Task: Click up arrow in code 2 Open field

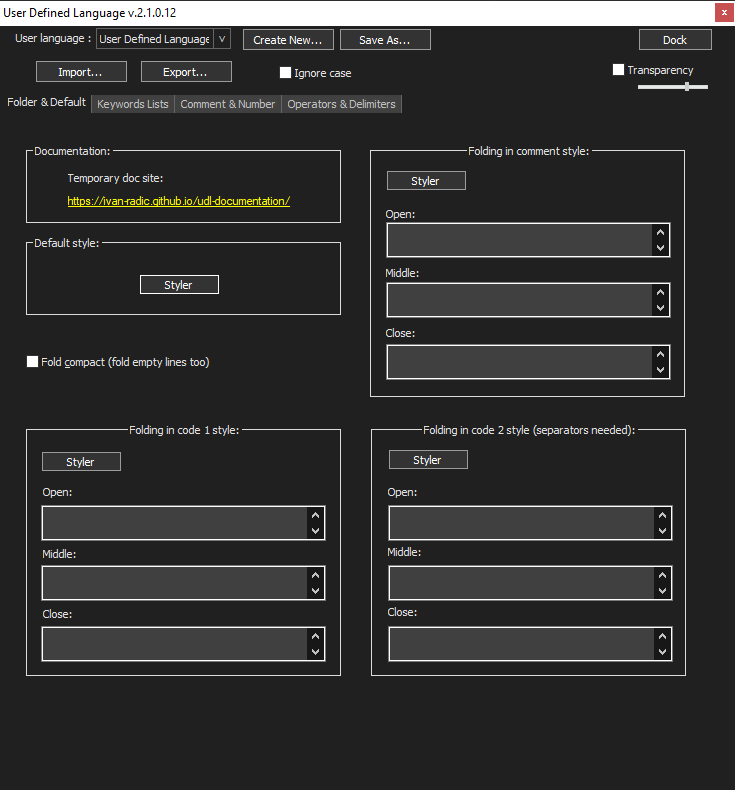Action: click(662, 515)
